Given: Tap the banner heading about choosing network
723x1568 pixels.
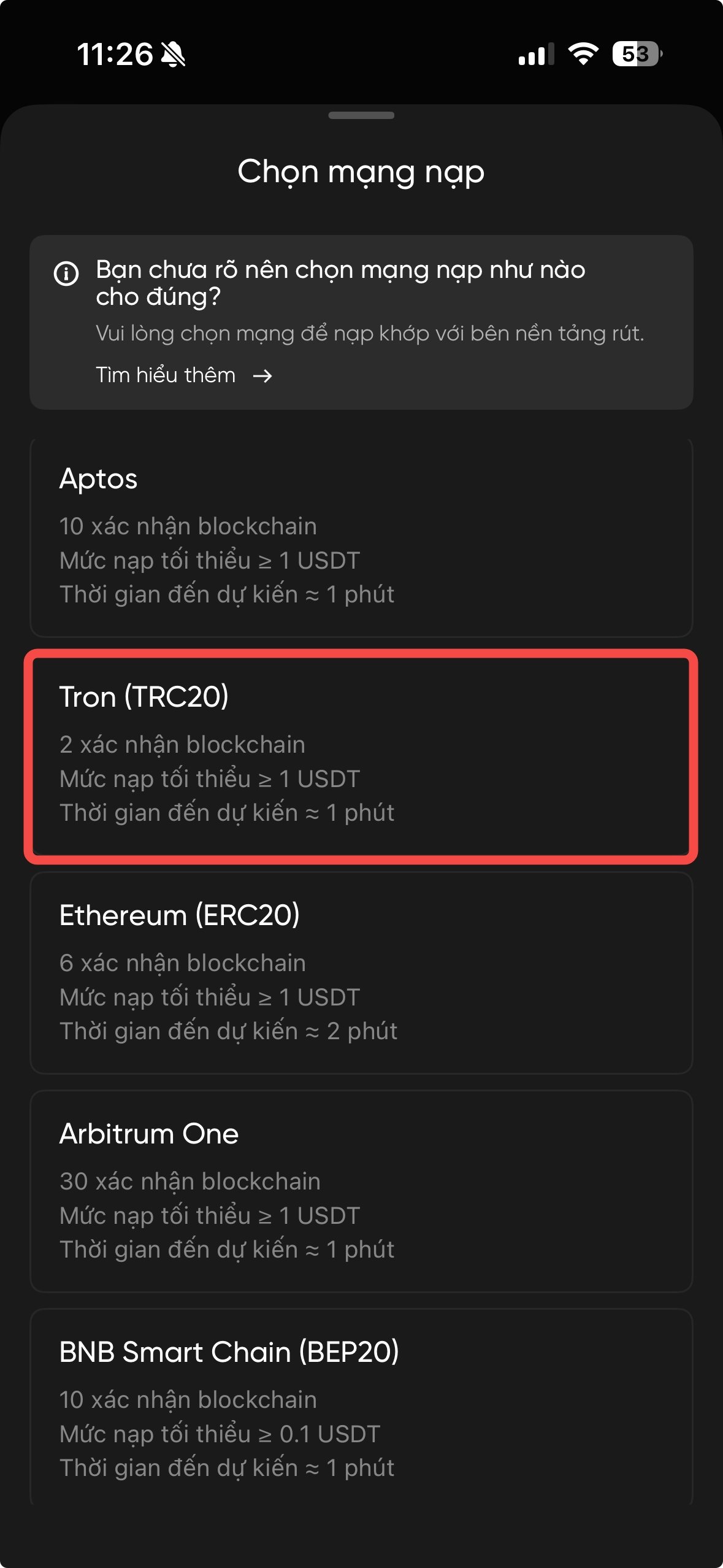Looking at the screenshot, I should (x=340, y=283).
